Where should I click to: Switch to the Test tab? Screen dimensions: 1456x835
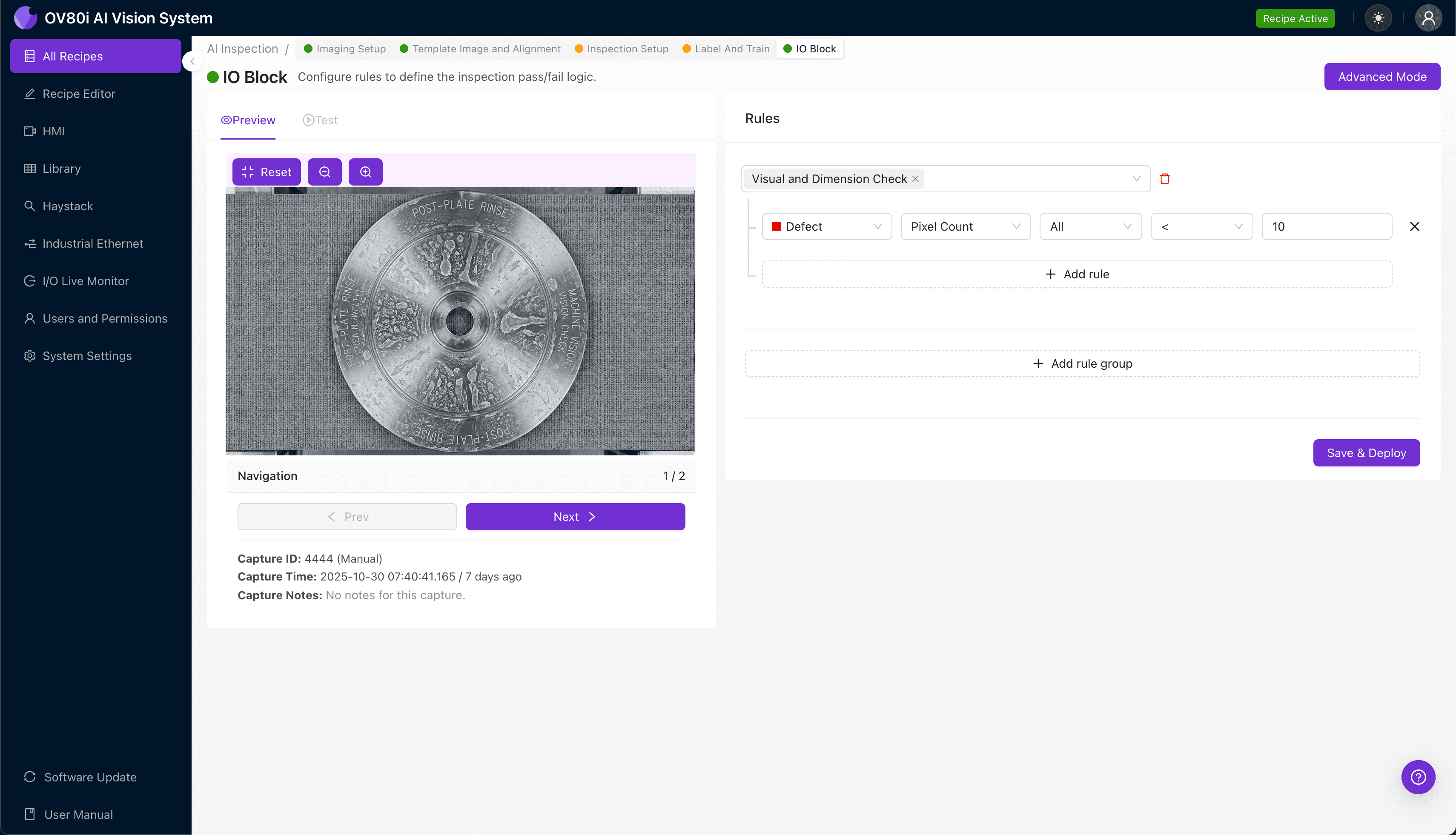click(320, 120)
